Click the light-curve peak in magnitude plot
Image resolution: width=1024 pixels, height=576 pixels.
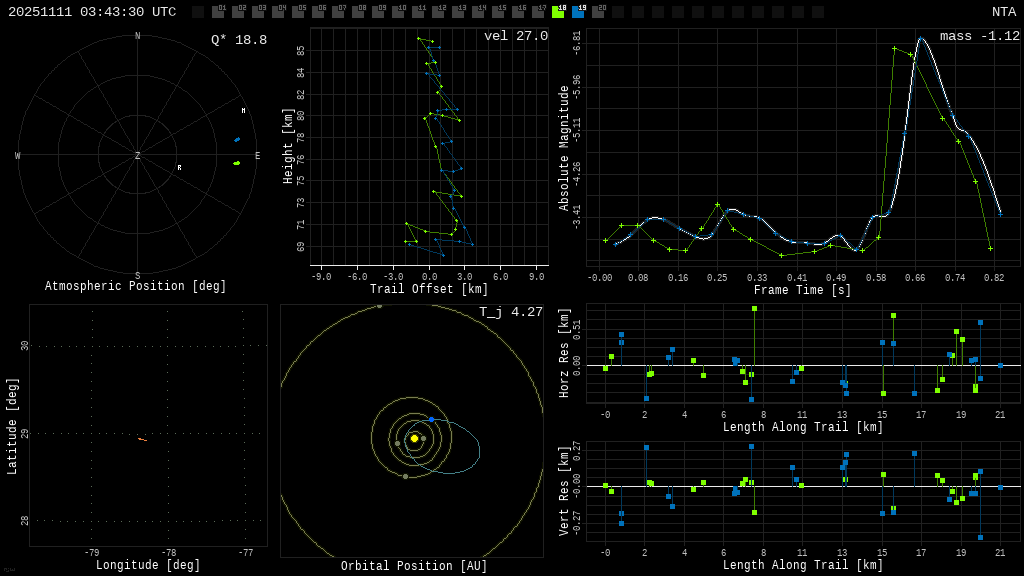(920, 39)
